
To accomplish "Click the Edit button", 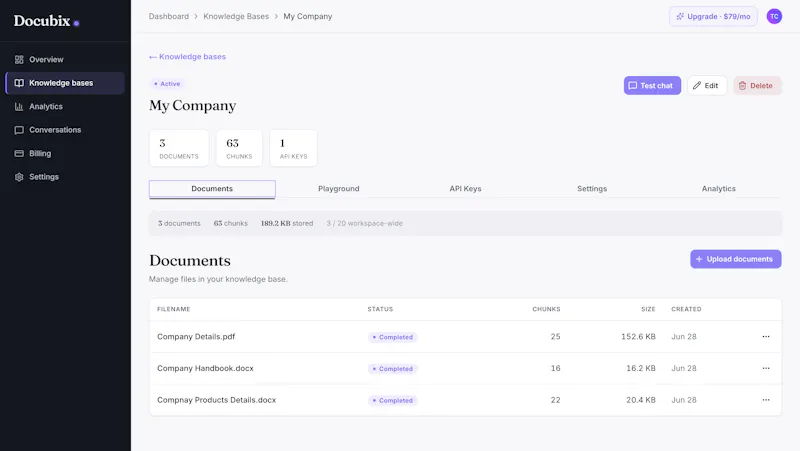I will (707, 86).
